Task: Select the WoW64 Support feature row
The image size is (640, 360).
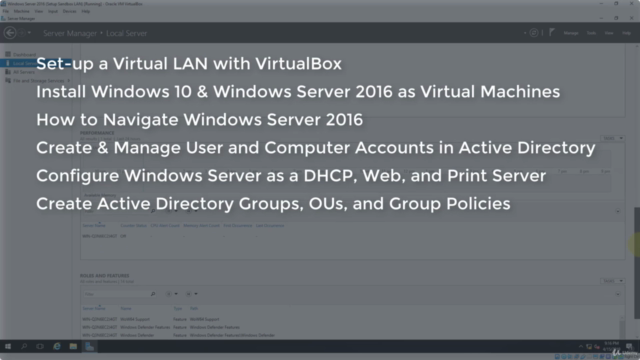Action: click(x=351, y=319)
